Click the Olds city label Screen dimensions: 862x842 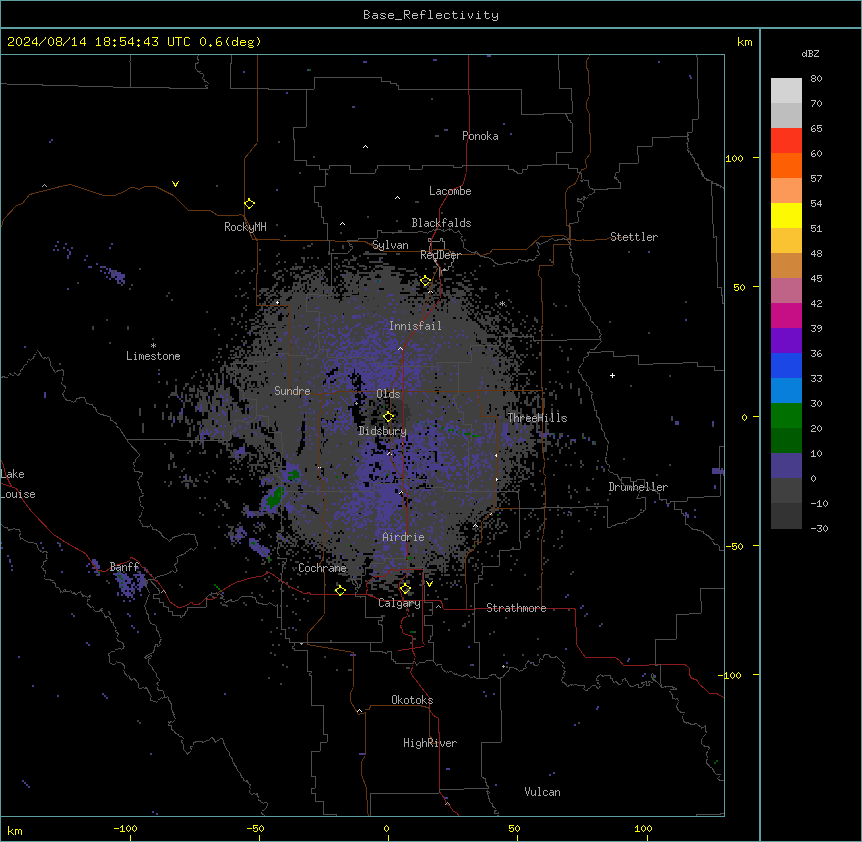(x=388, y=394)
